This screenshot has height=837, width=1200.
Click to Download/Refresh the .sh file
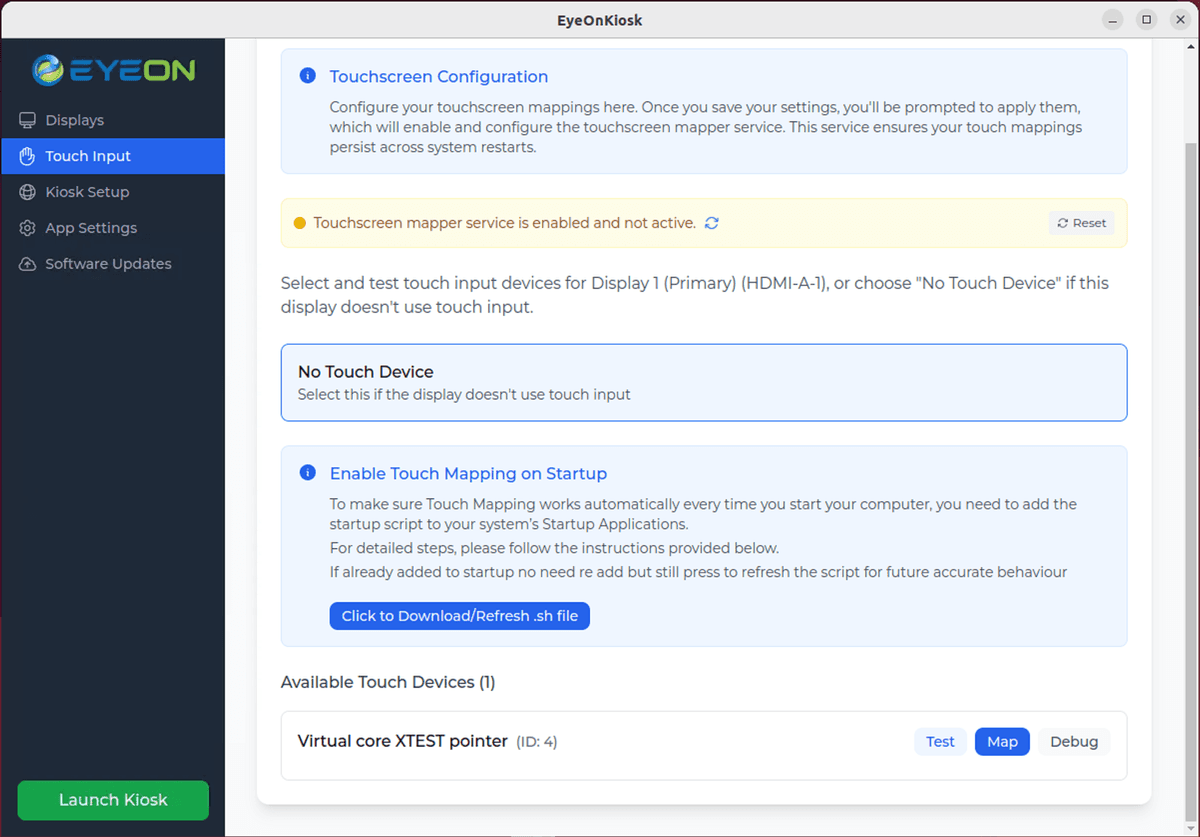pos(459,615)
